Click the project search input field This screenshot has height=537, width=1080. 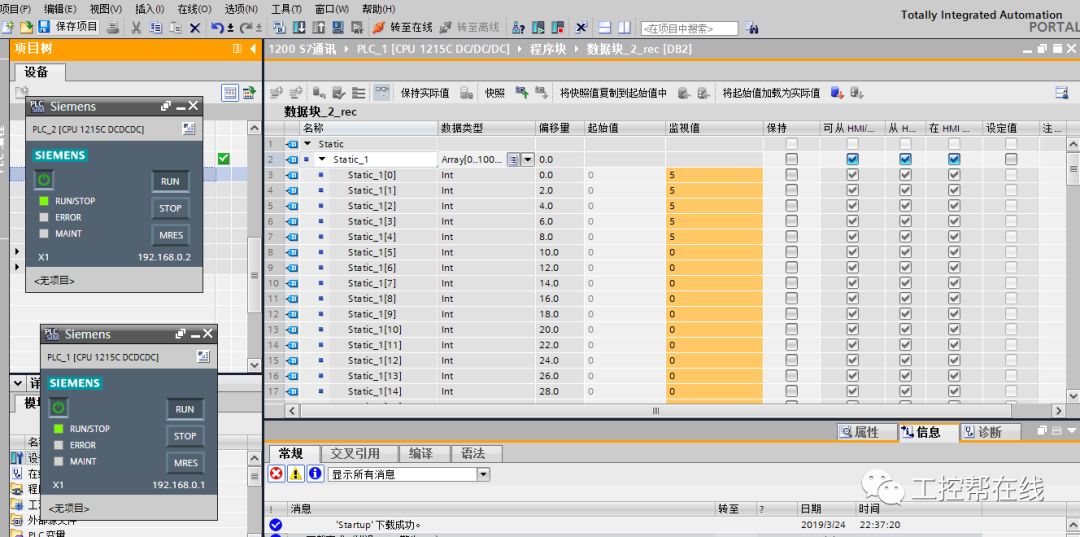click(690, 29)
